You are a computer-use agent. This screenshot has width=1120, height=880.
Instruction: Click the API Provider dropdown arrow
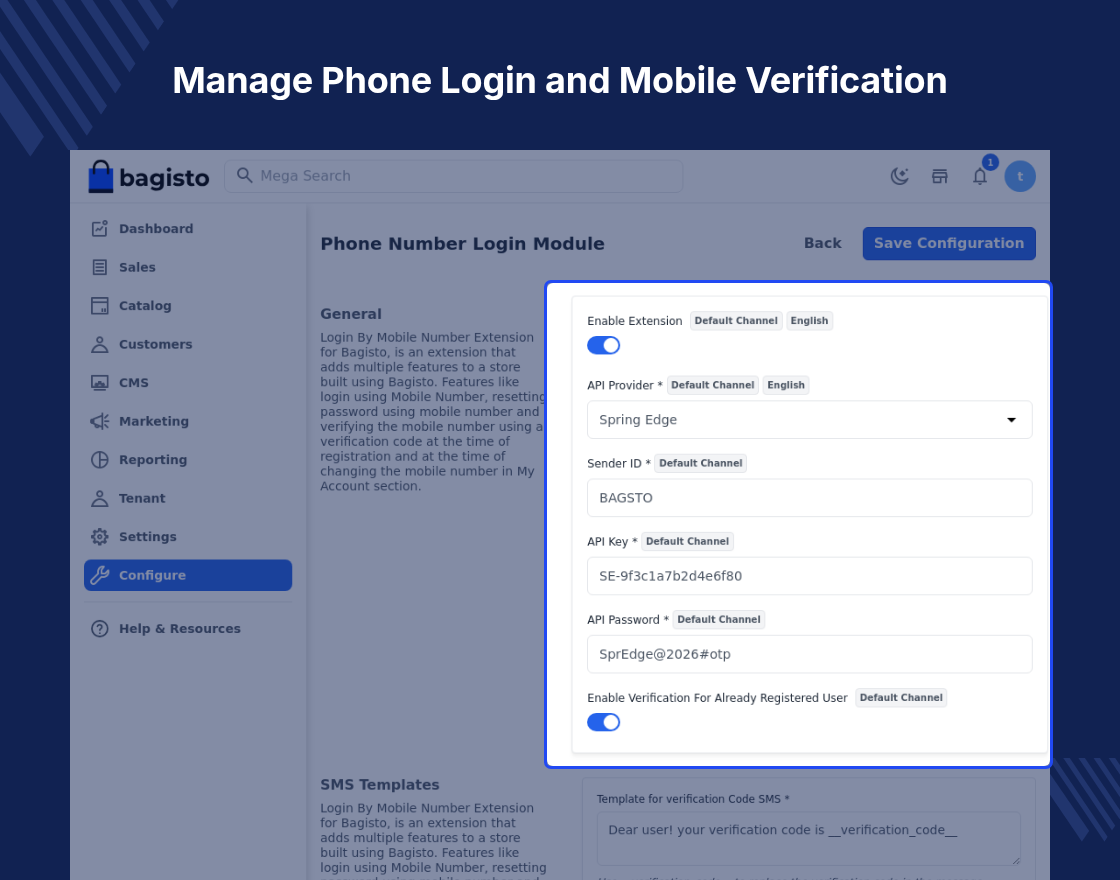(1011, 420)
